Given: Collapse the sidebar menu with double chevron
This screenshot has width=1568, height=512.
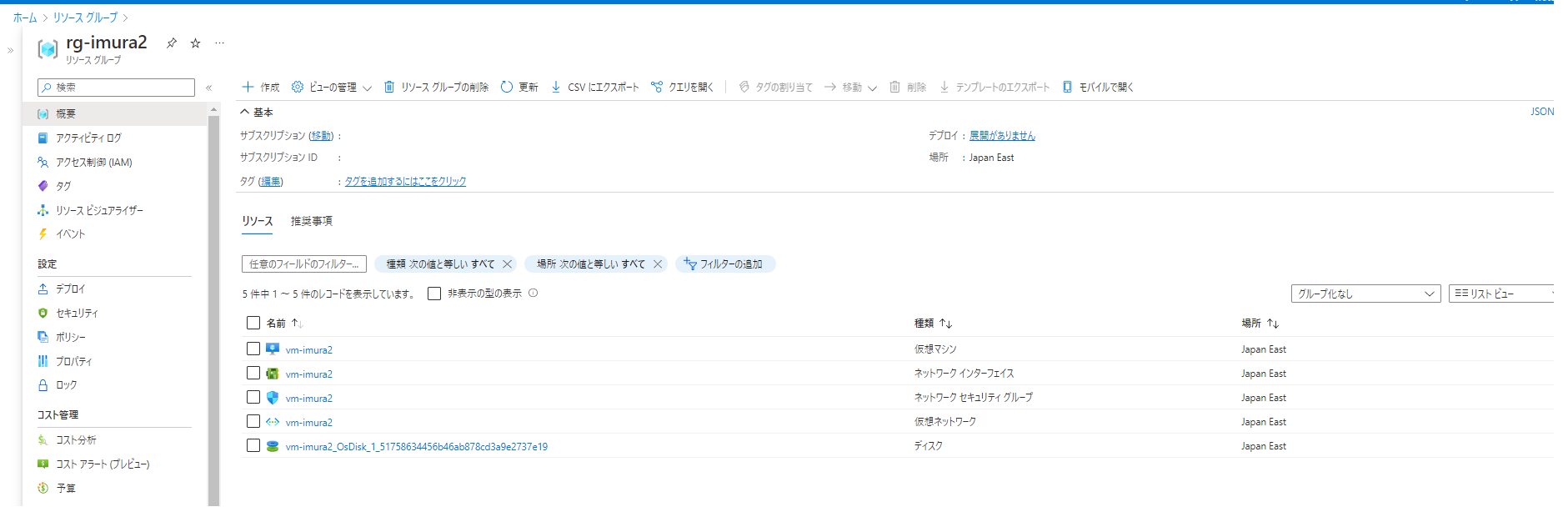Looking at the screenshot, I should coord(209,88).
